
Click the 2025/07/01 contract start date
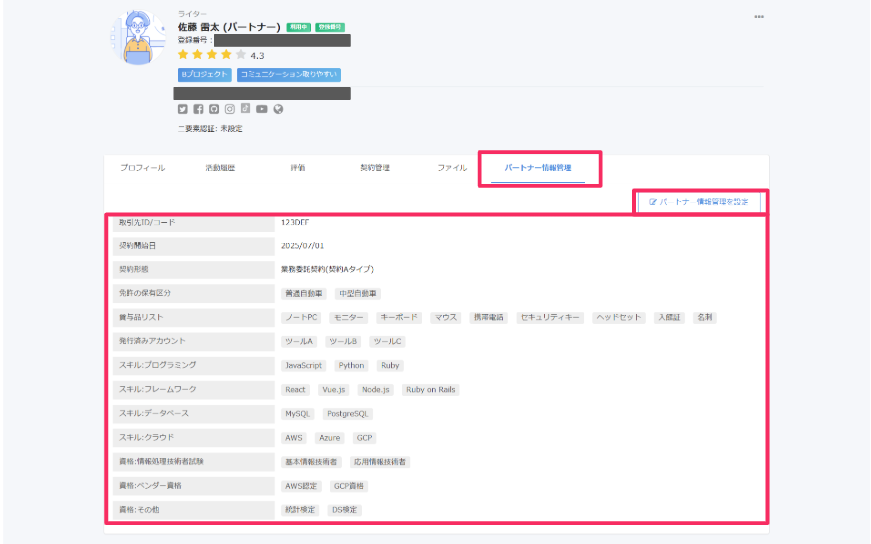(x=302, y=246)
